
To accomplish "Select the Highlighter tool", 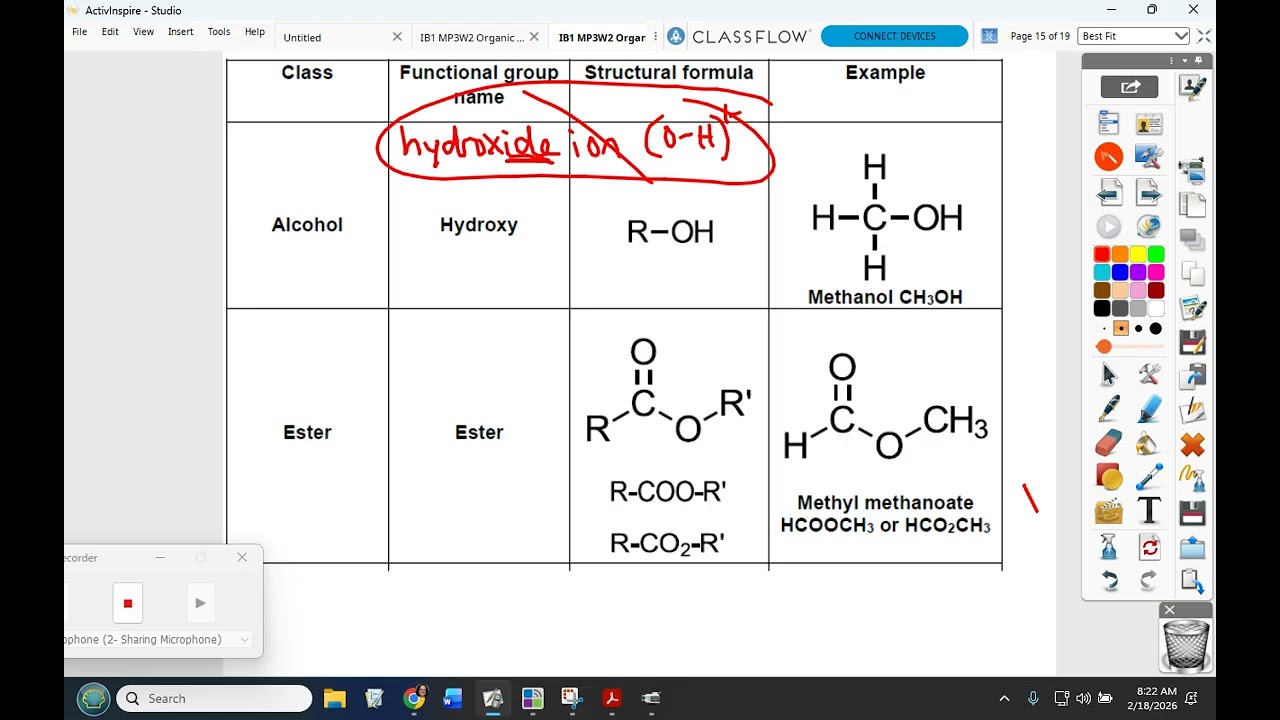I will pyautogui.click(x=1149, y=409).
